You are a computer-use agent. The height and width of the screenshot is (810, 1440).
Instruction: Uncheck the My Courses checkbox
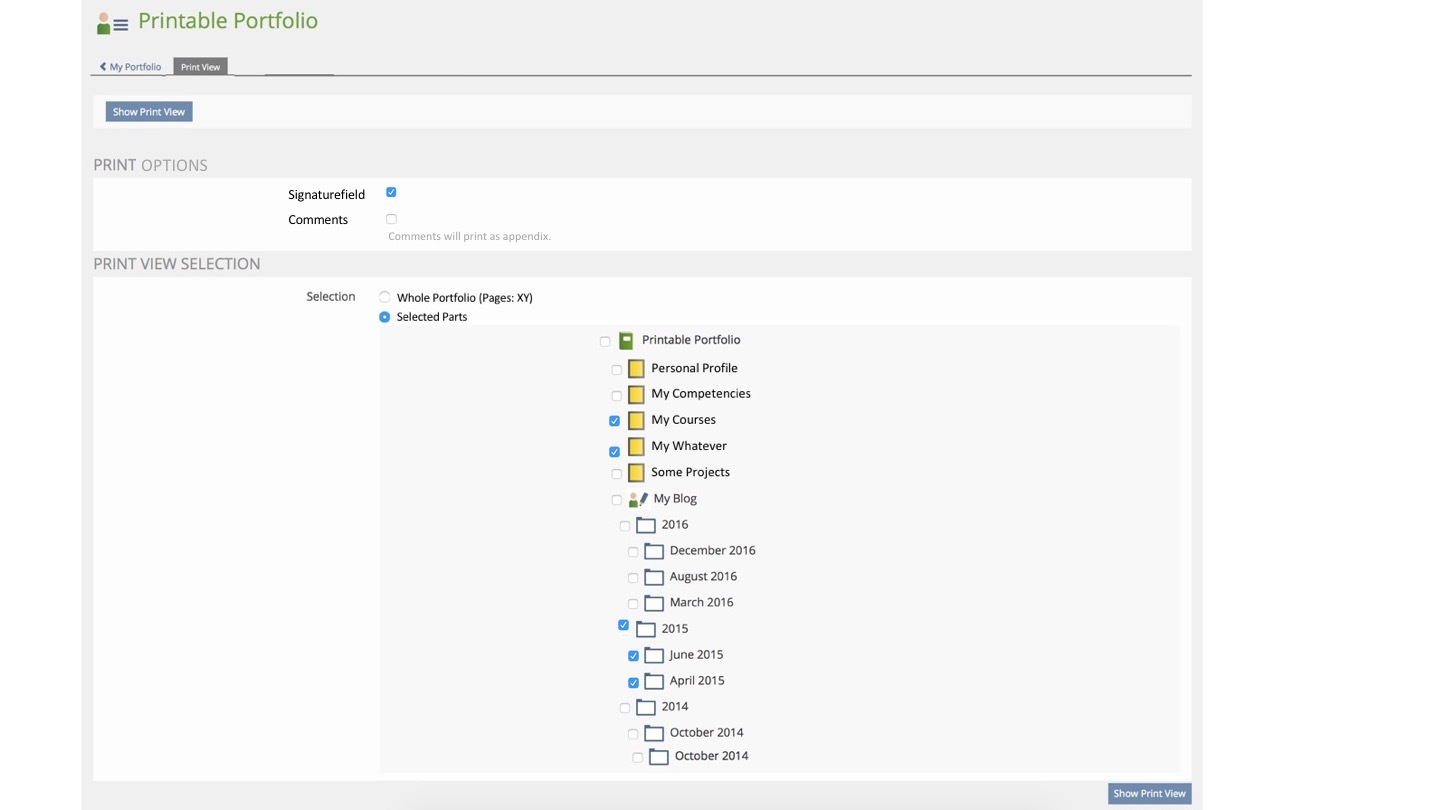pyautogui.click(x=615, y=421)
